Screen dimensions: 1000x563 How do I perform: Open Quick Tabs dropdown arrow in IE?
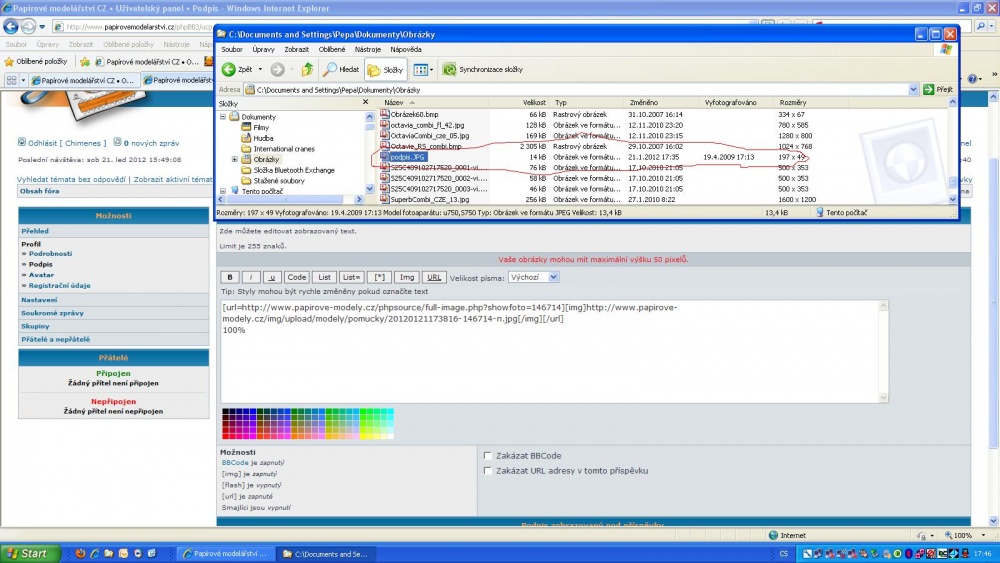[x=24, y=80]
